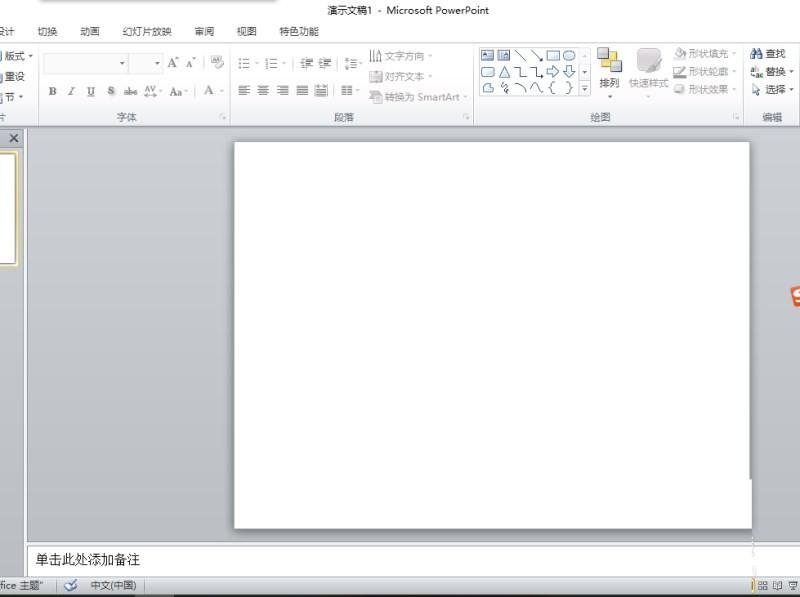Image resolution: width=800 pixels, height=597 pixels.
Task: Choose the right arrow shape
Action: click(552, 72)
